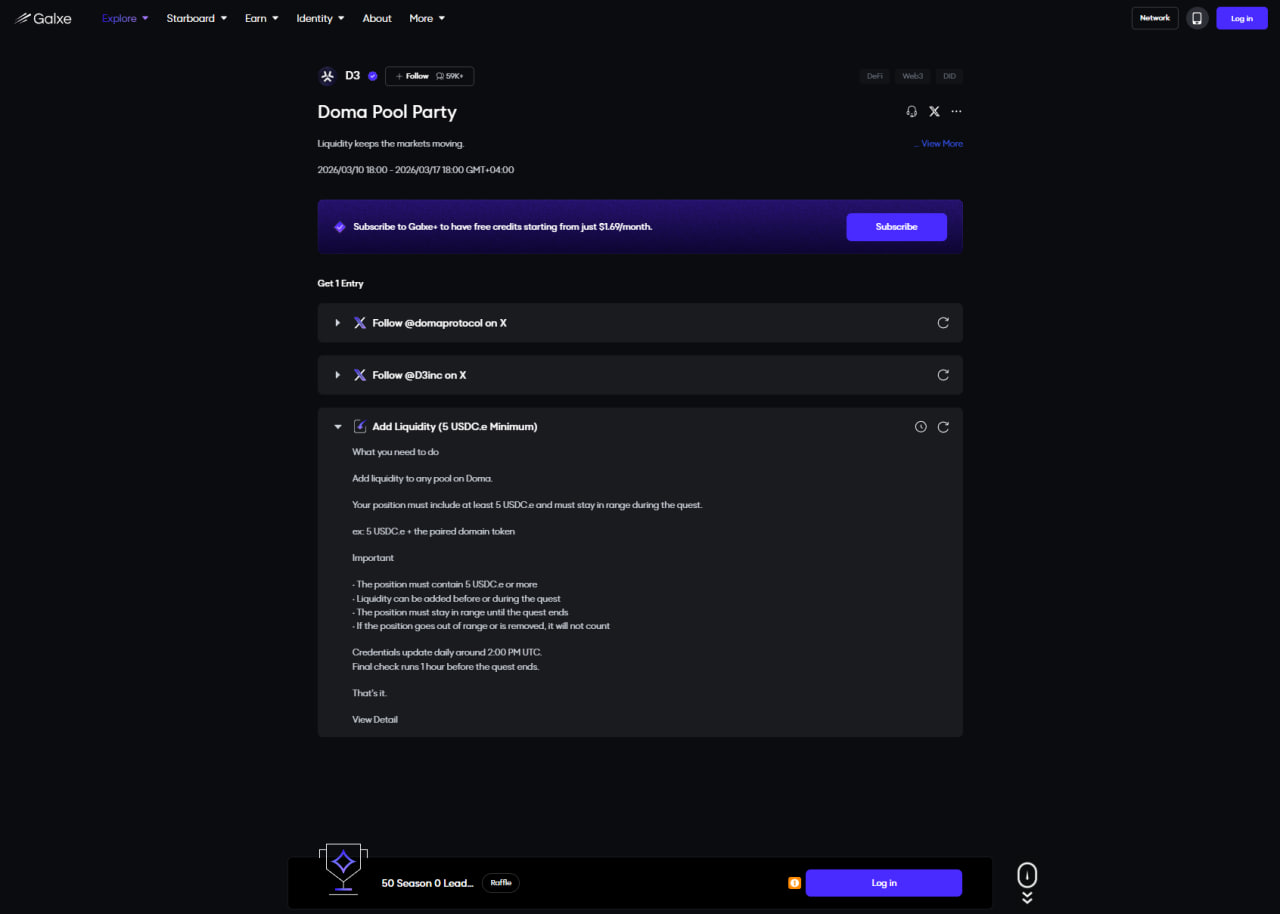Refresh the Follow @domaprotocol task
This screenshot has width=1280, height=914.
(x=942, y=323)
